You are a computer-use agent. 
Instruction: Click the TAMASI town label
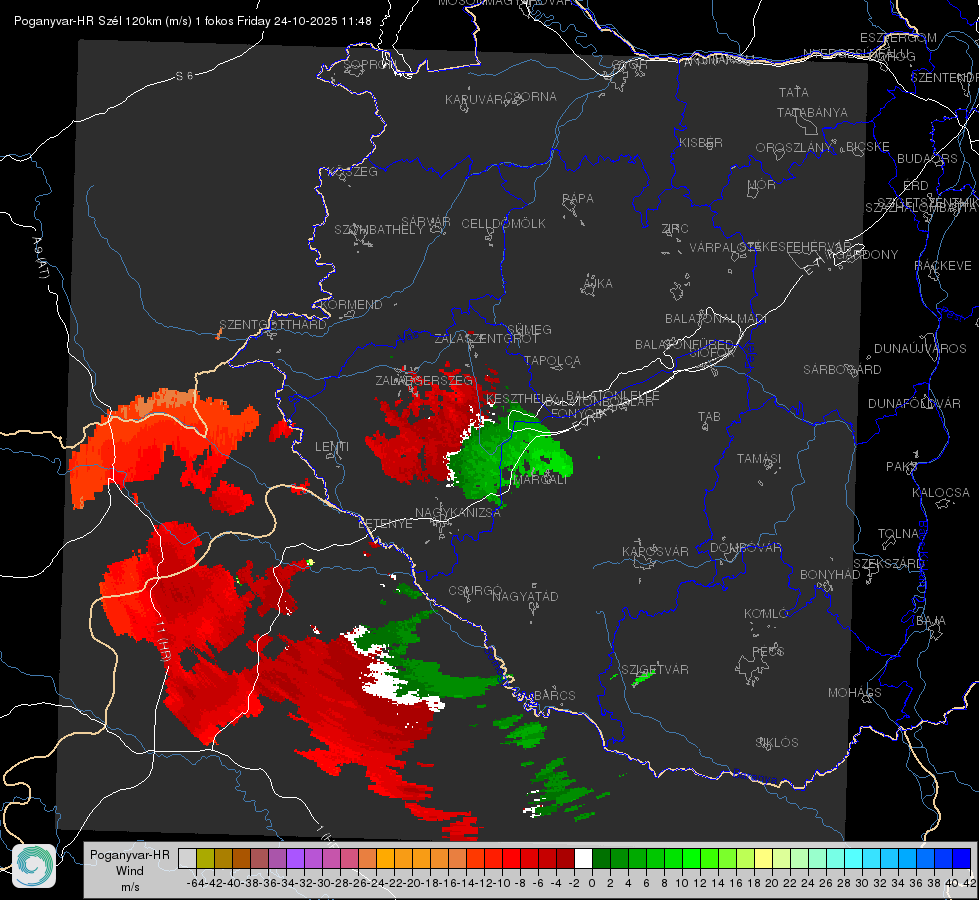[x=759, y=459]
